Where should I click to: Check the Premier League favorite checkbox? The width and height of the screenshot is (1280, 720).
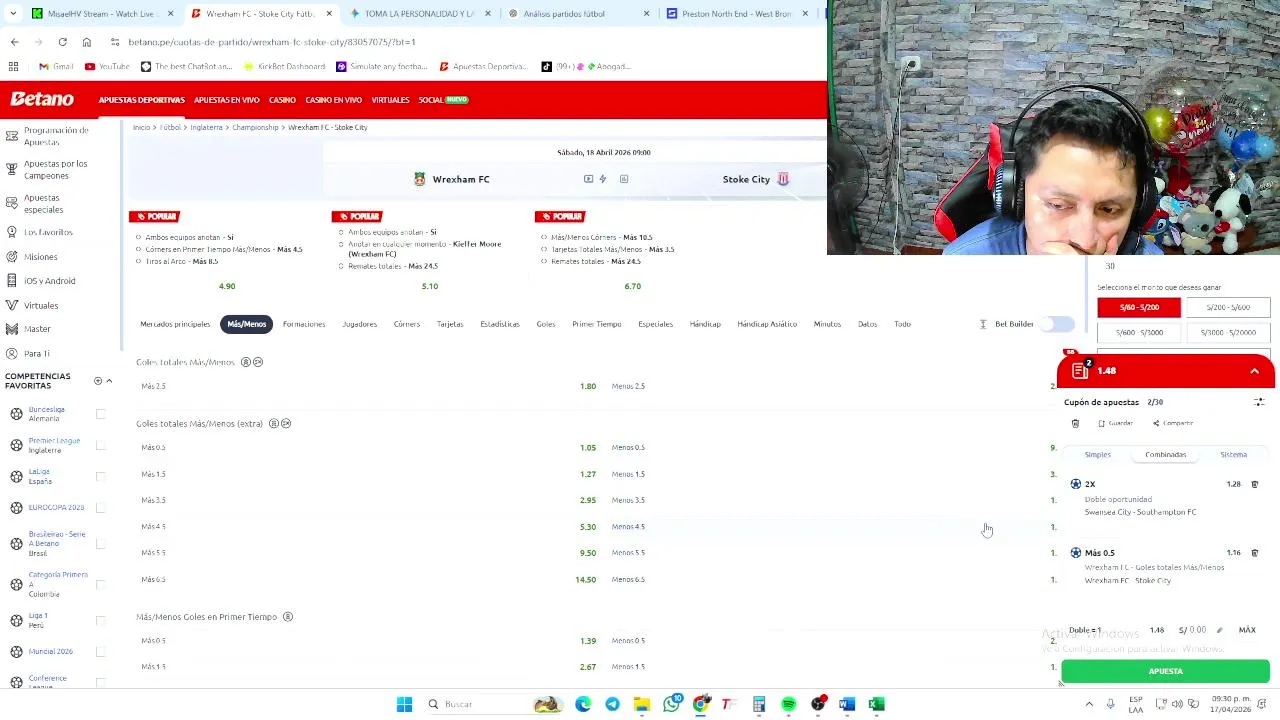[x=100, y=445]
